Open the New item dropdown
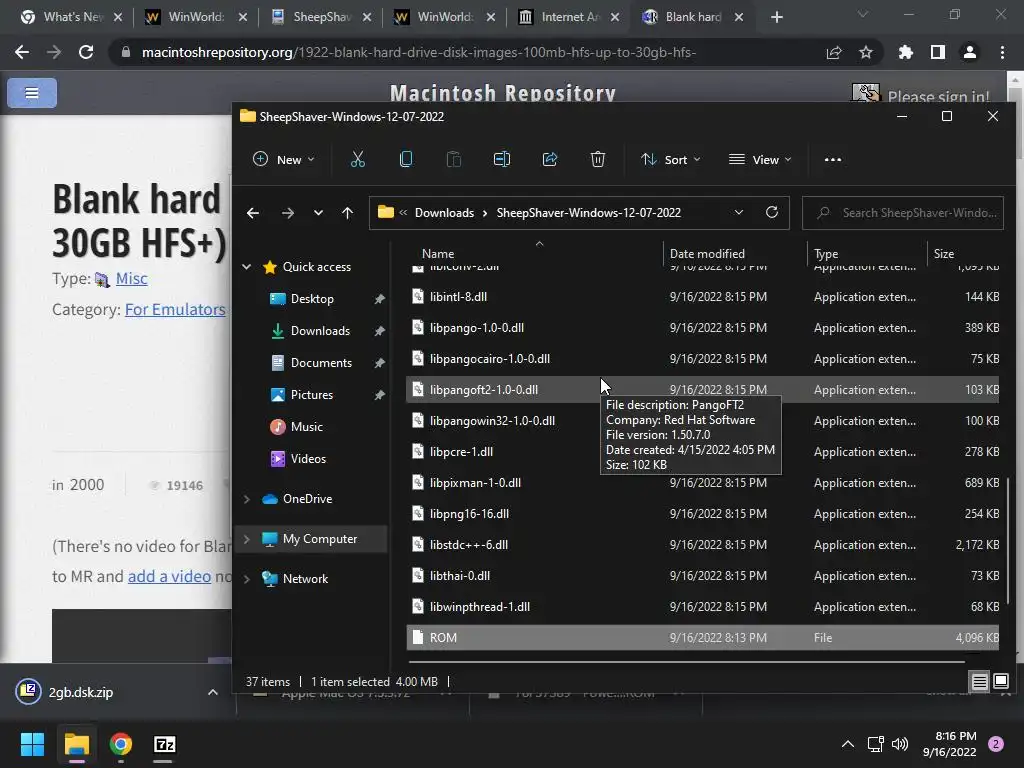This screenshot has height=768, width=1024. coord(283,159)
